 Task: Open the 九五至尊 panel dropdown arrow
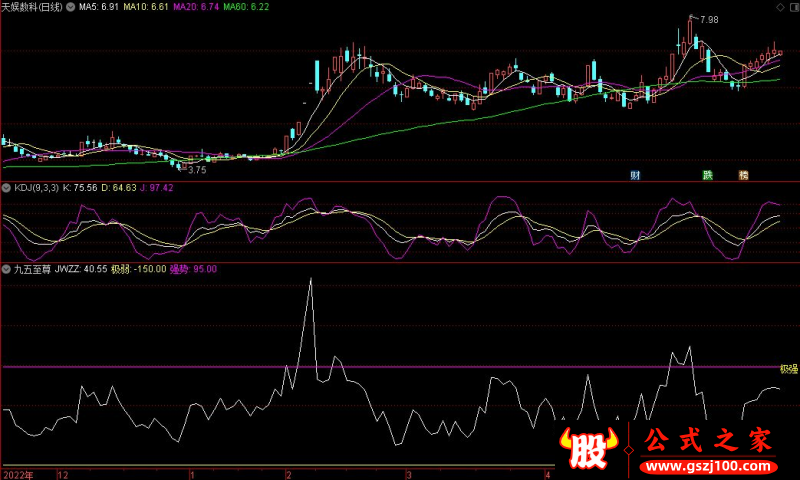[6, 269]
